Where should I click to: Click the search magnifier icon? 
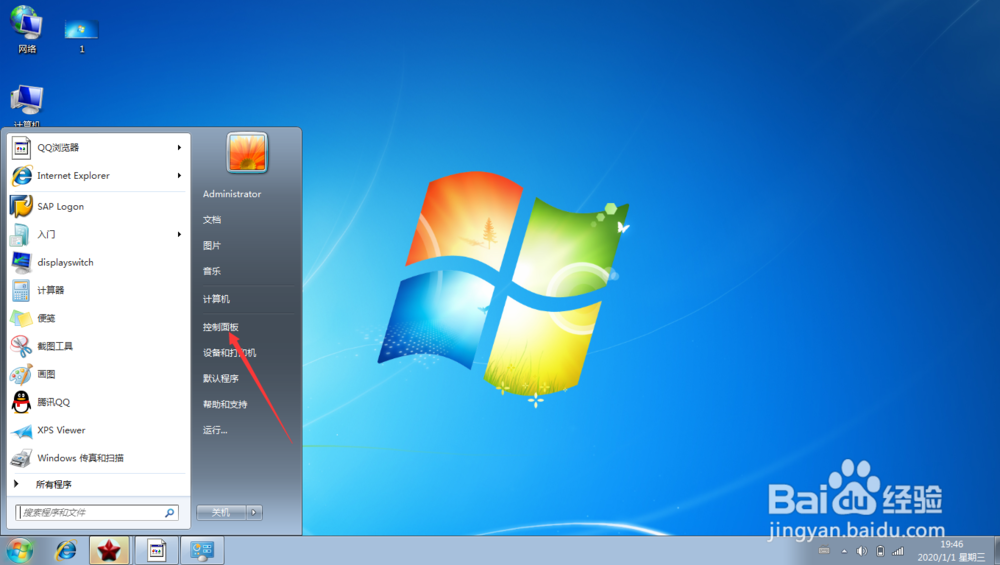[x=170, y=512]
